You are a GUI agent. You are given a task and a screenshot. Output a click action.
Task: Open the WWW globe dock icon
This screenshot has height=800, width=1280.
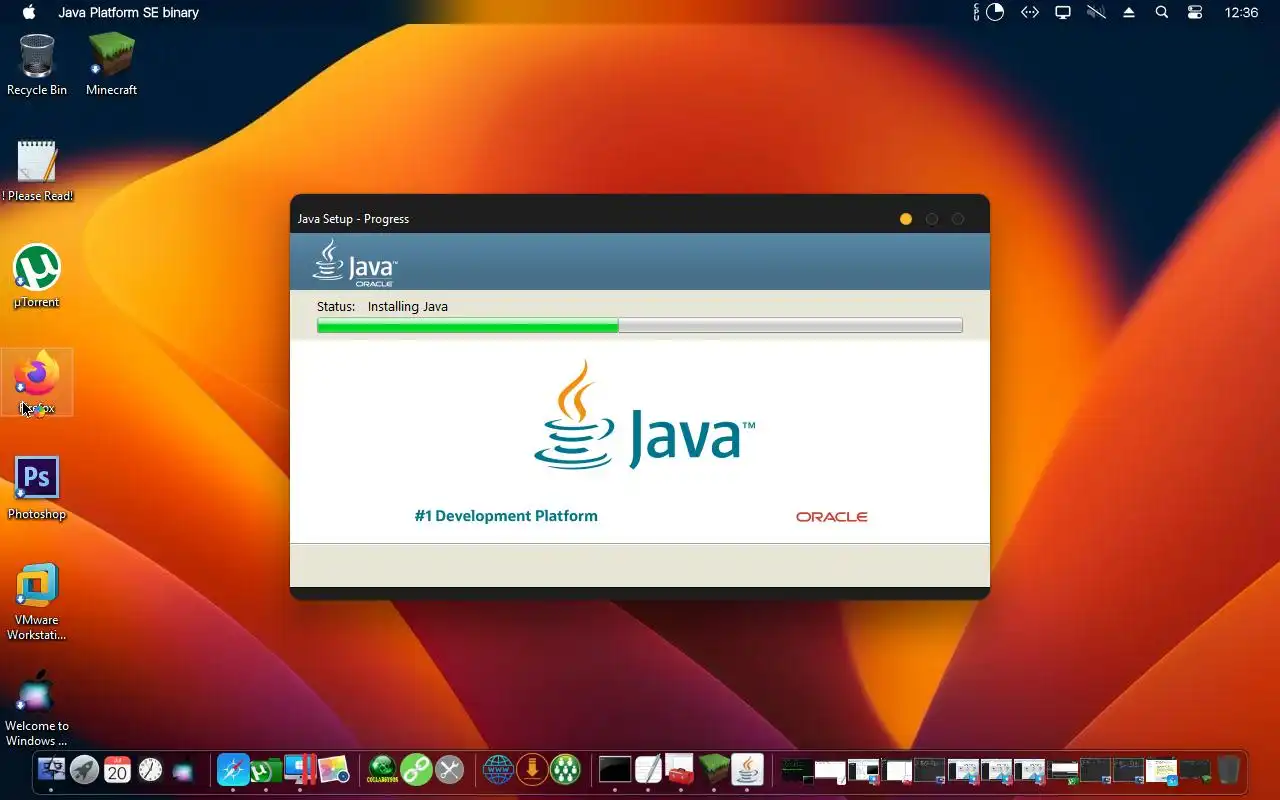498,769
